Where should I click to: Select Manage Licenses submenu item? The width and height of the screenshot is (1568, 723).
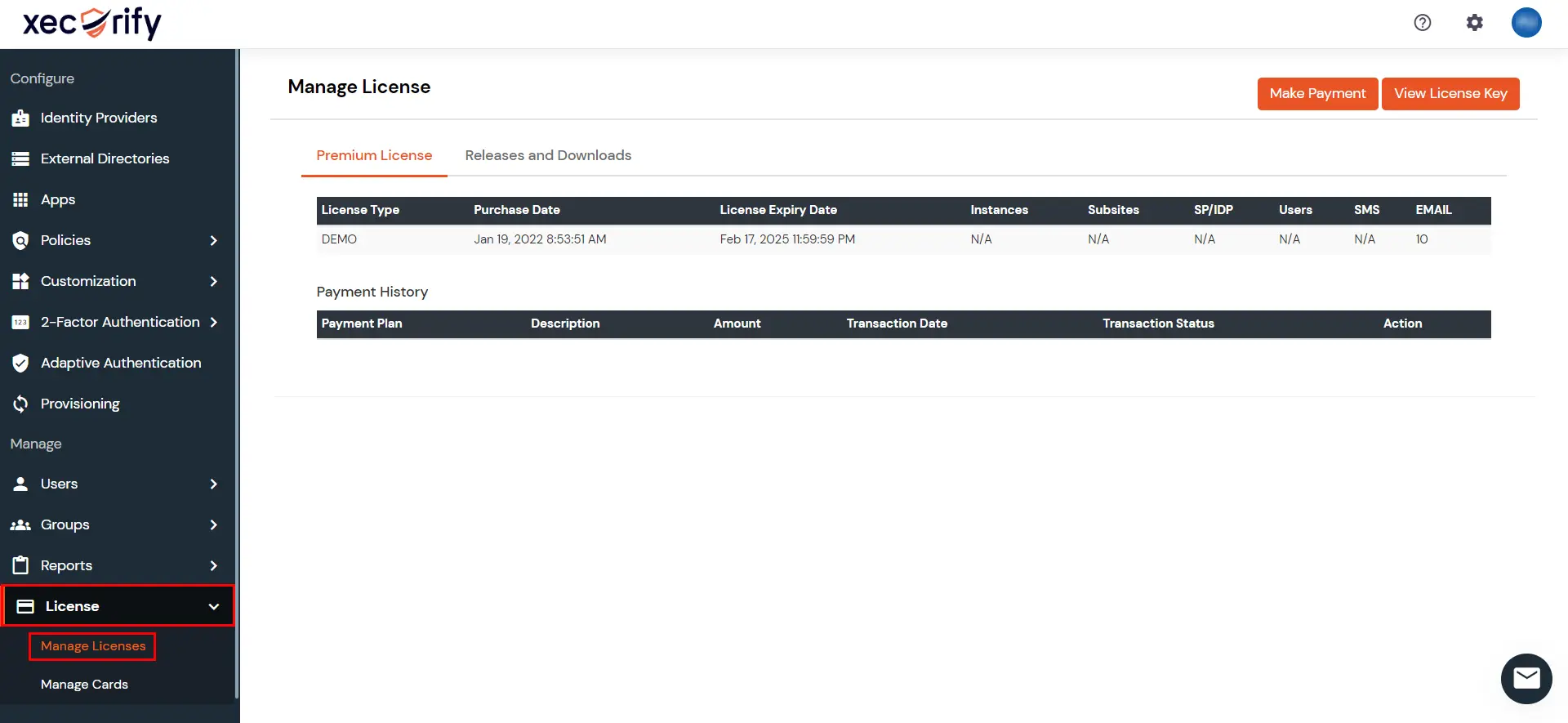coord(93,646)
